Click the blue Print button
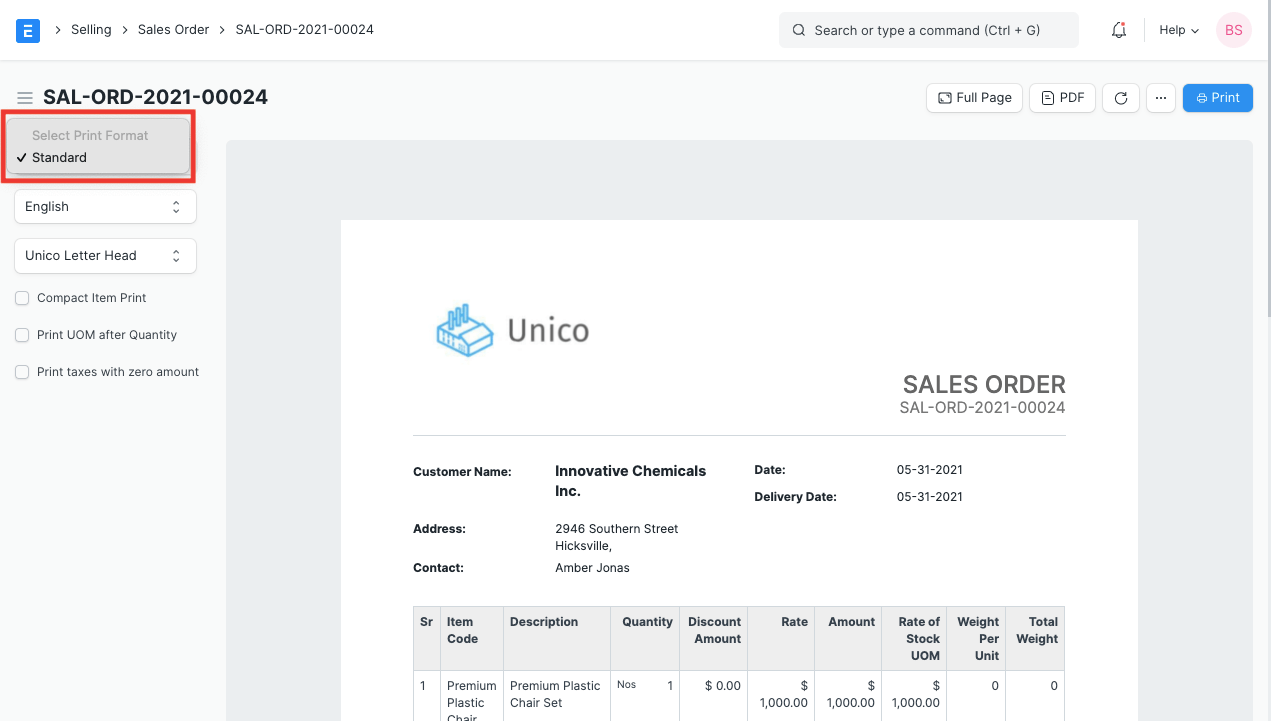 pos(1217,98)
